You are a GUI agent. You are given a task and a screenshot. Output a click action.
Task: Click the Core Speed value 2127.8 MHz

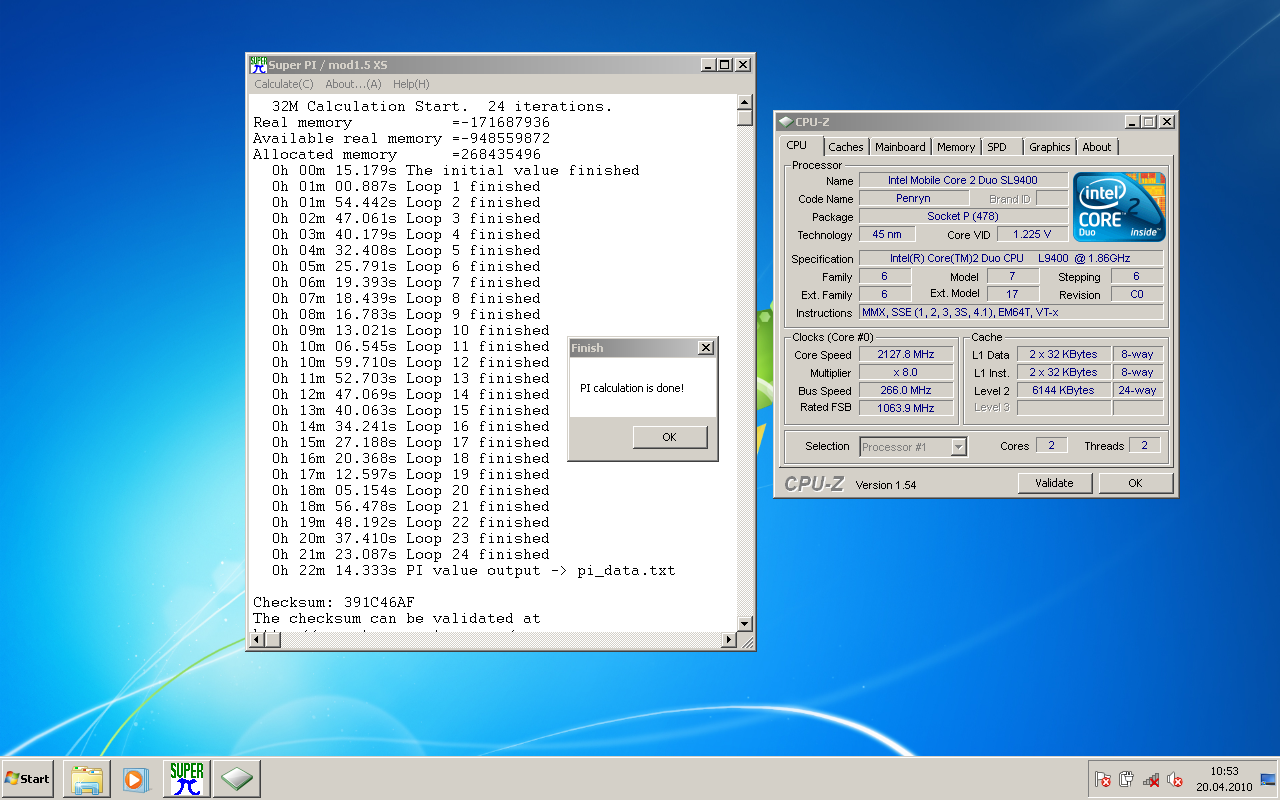(904, 355)
